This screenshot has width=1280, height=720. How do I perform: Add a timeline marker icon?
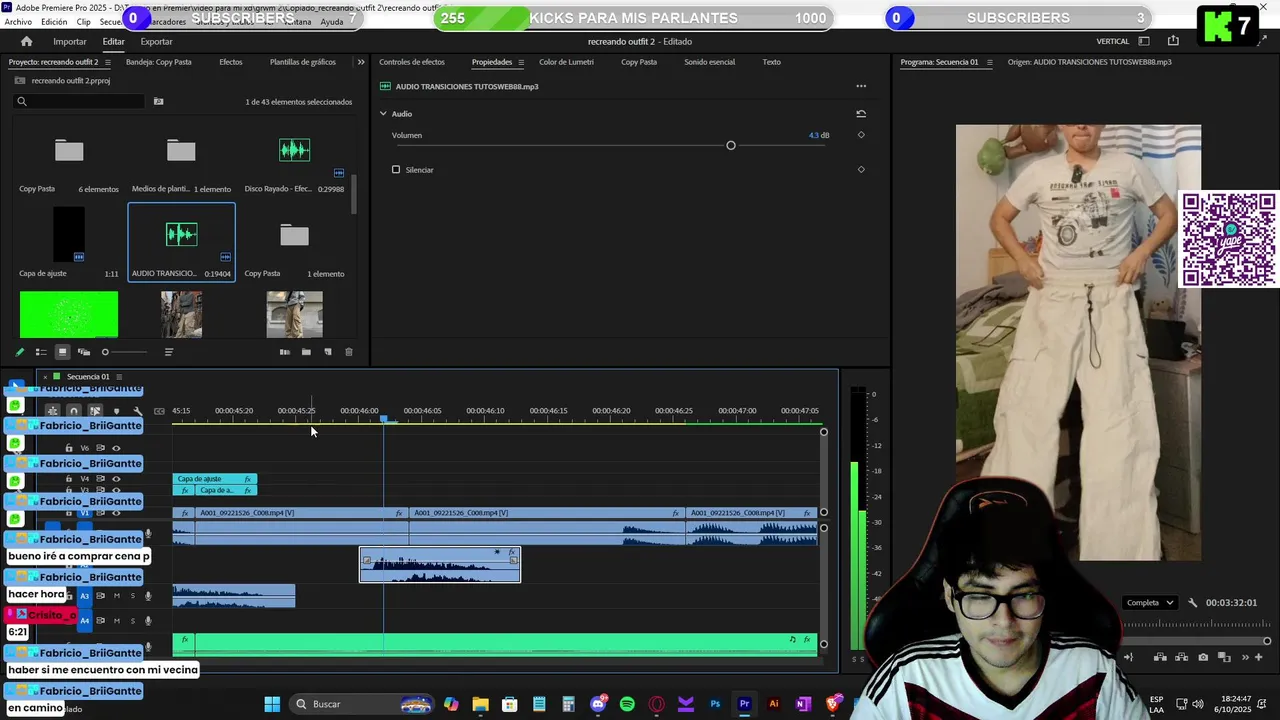(x=116, y=411)
